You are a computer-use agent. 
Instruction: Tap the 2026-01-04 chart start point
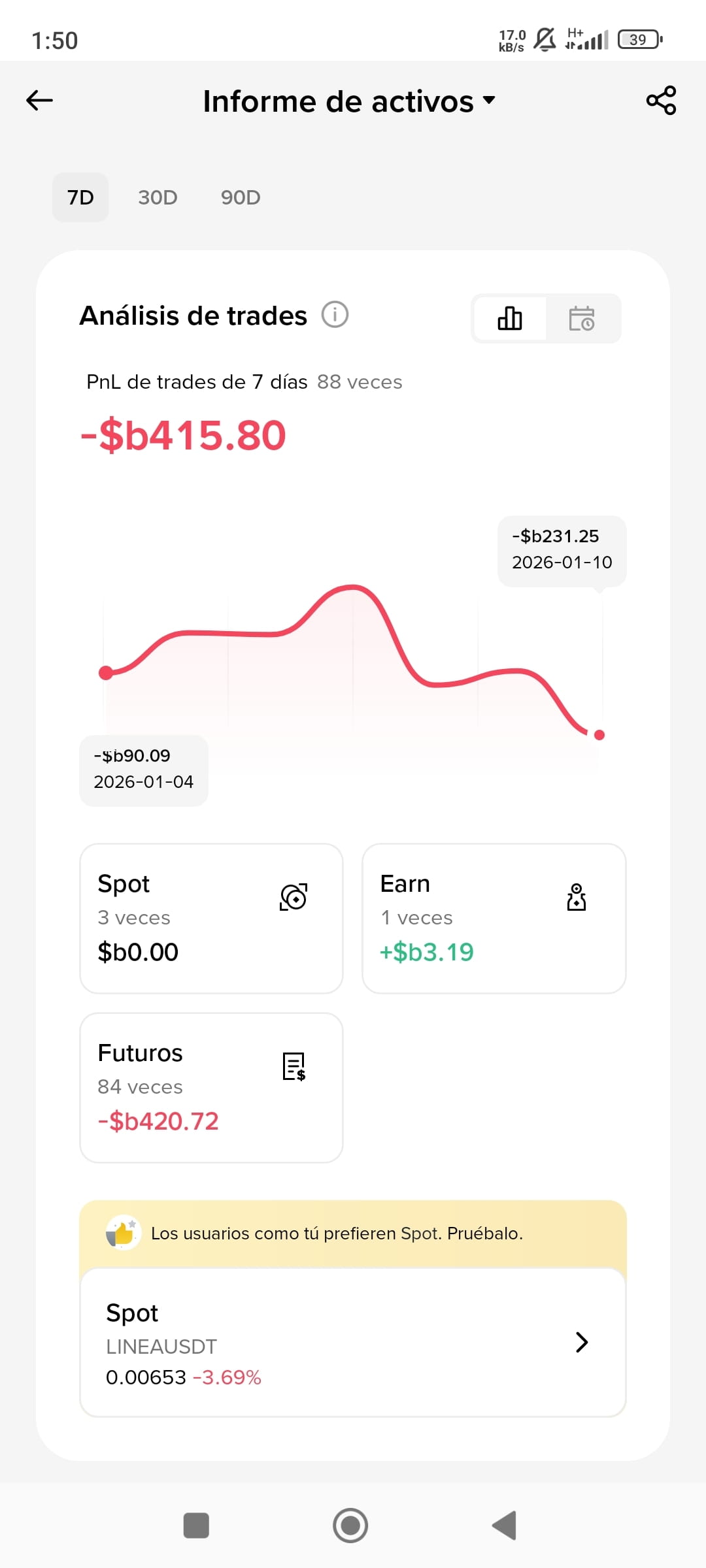tap(106, 673)
